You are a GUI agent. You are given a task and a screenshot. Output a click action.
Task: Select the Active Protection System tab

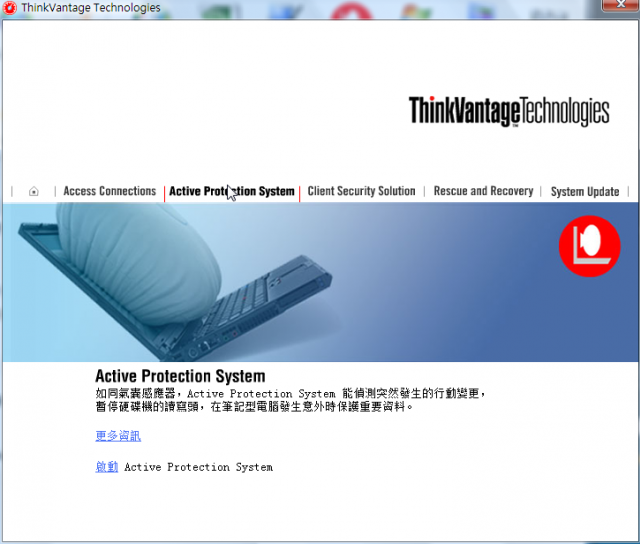[x=231, y=191]
